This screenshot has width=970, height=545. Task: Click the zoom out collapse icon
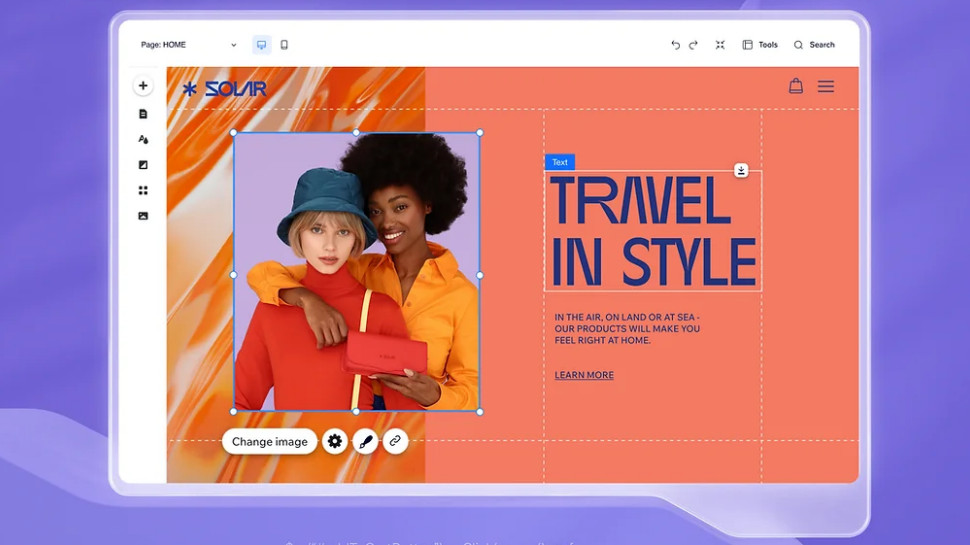(720, 45)
